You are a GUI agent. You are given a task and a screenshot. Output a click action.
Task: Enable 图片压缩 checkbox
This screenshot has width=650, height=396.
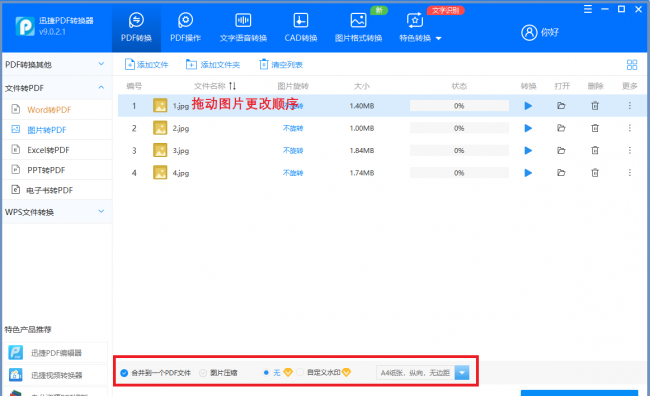tap(203, 373)
